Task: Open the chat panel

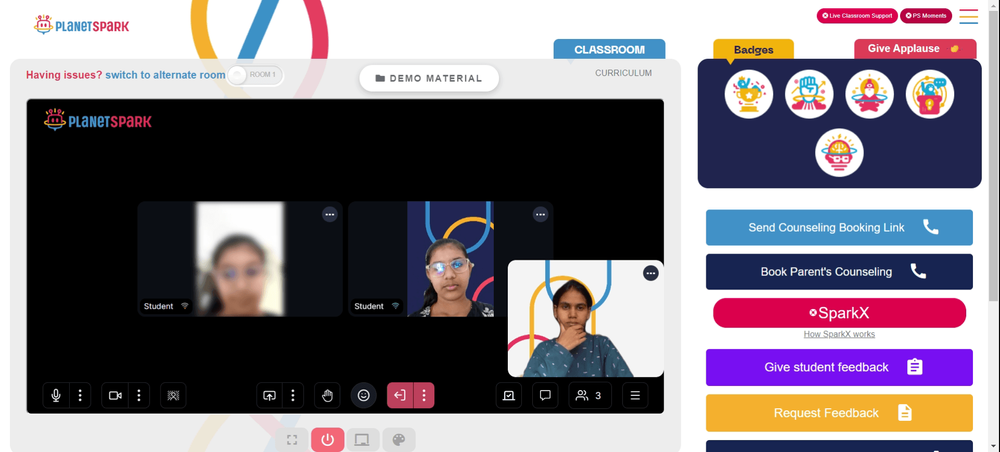Action: [x=545, y=395]
